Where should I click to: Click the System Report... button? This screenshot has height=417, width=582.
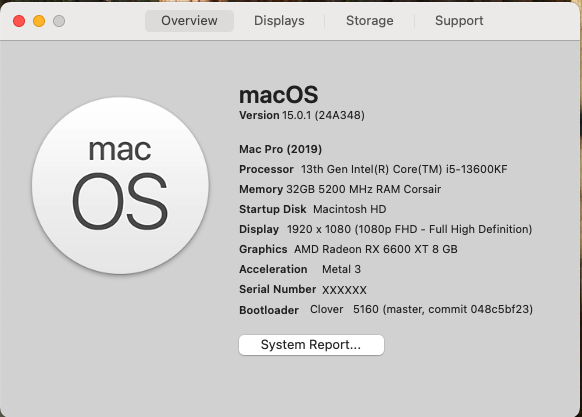(x=311, y=345)
